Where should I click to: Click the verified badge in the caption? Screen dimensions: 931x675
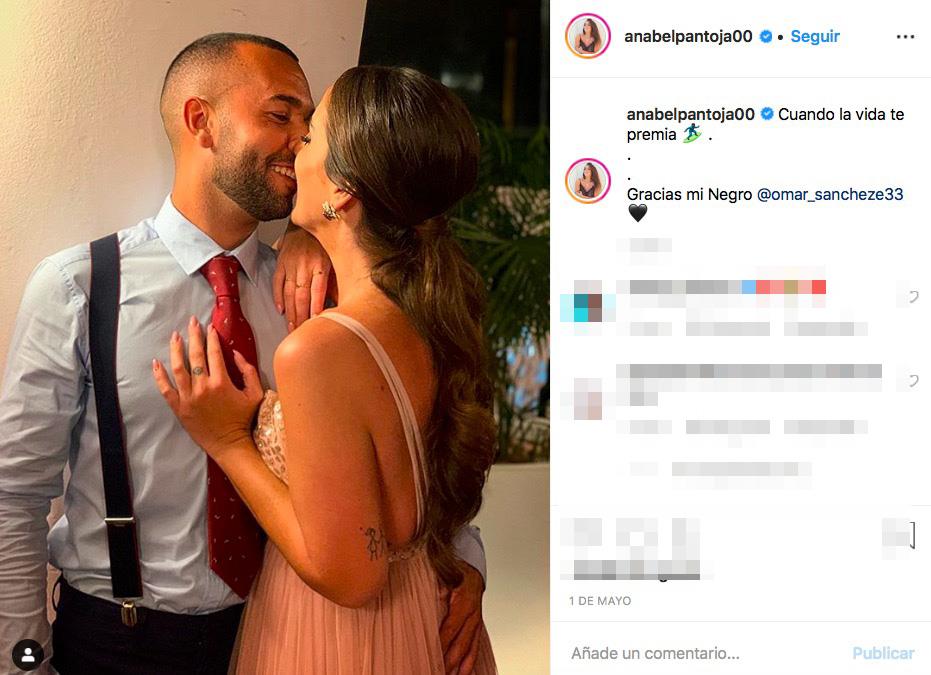(767, 113)
